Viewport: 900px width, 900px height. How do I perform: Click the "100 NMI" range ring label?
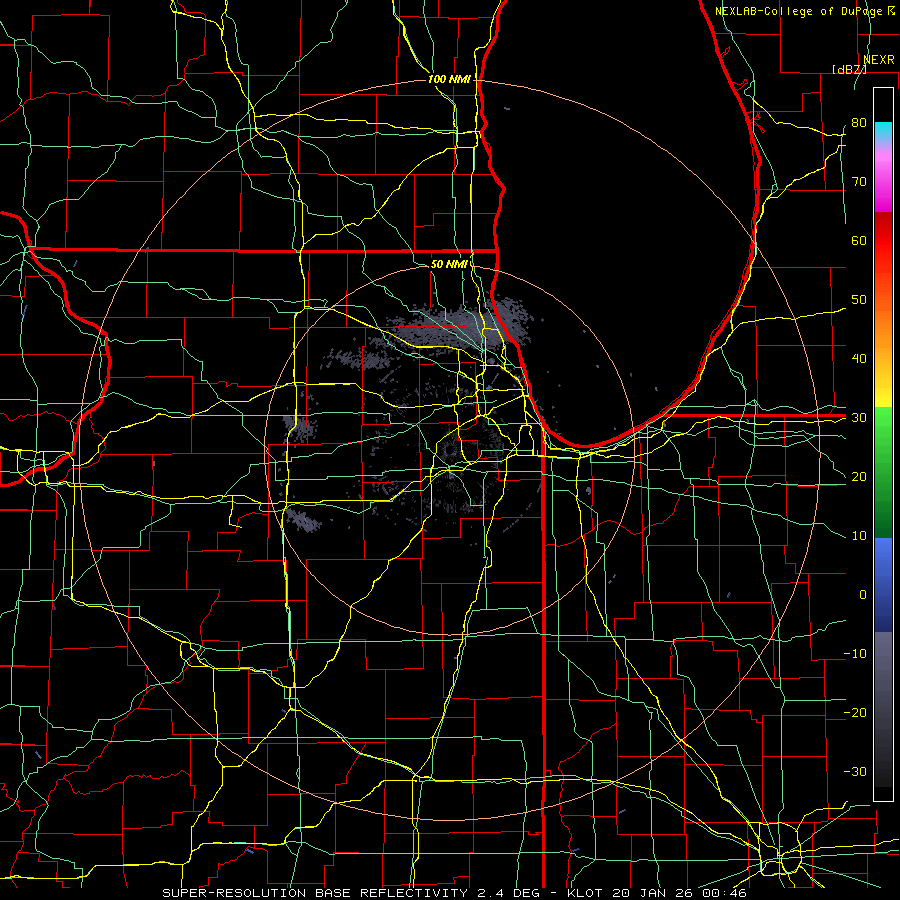coord(449,79)
